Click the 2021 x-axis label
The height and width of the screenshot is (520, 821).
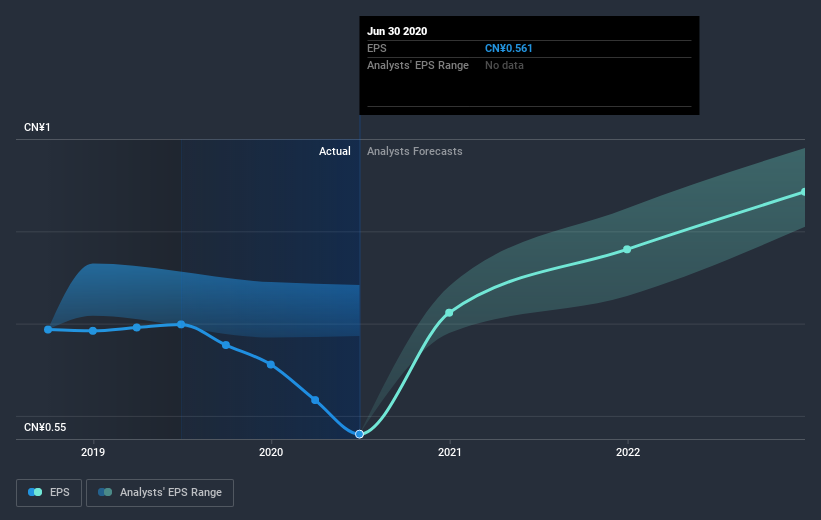click(449, 452)
